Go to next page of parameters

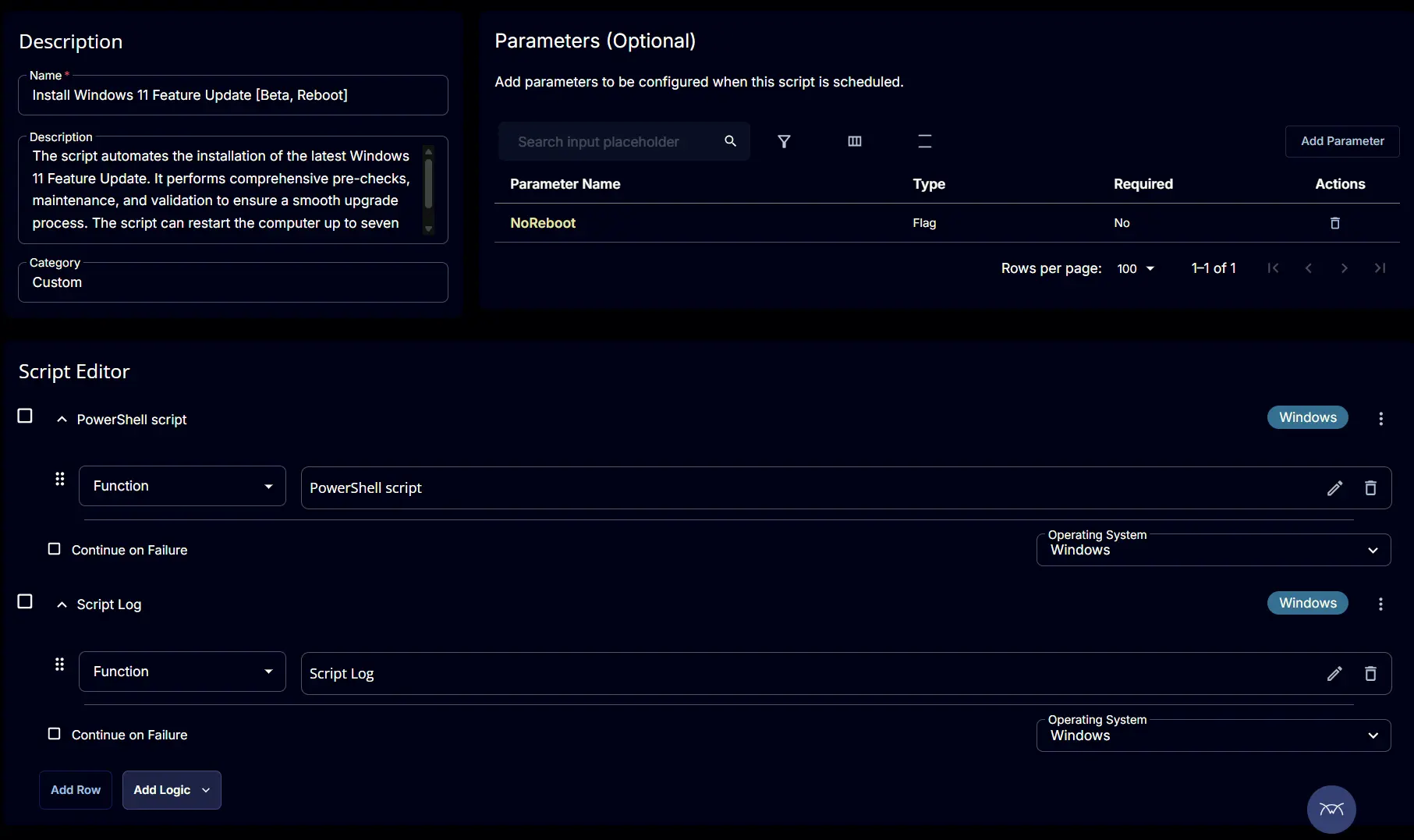[x=1345, y=268]
